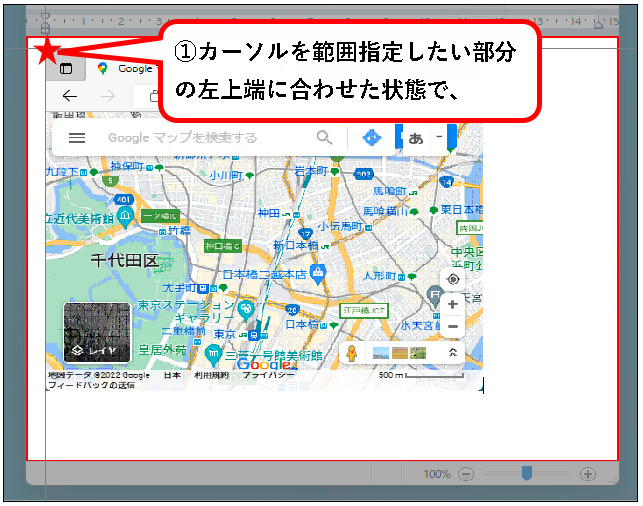Zoom out the map with the minus button
Screen dimensions: 643x506
(453, 326)
